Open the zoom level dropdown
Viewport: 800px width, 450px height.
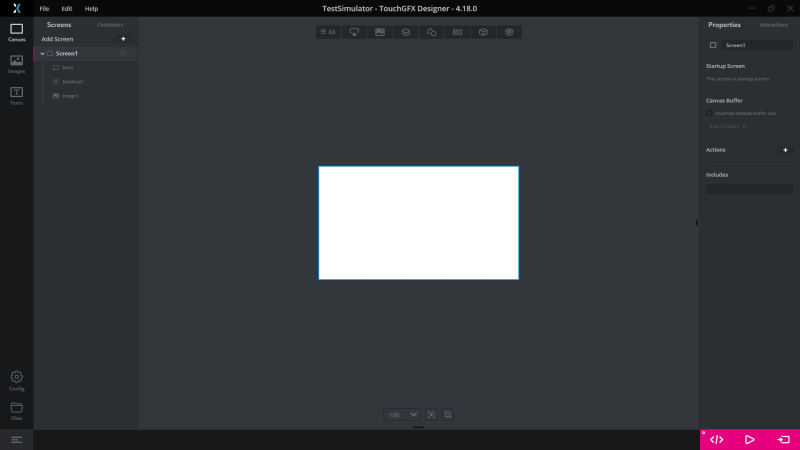point(413,414)
